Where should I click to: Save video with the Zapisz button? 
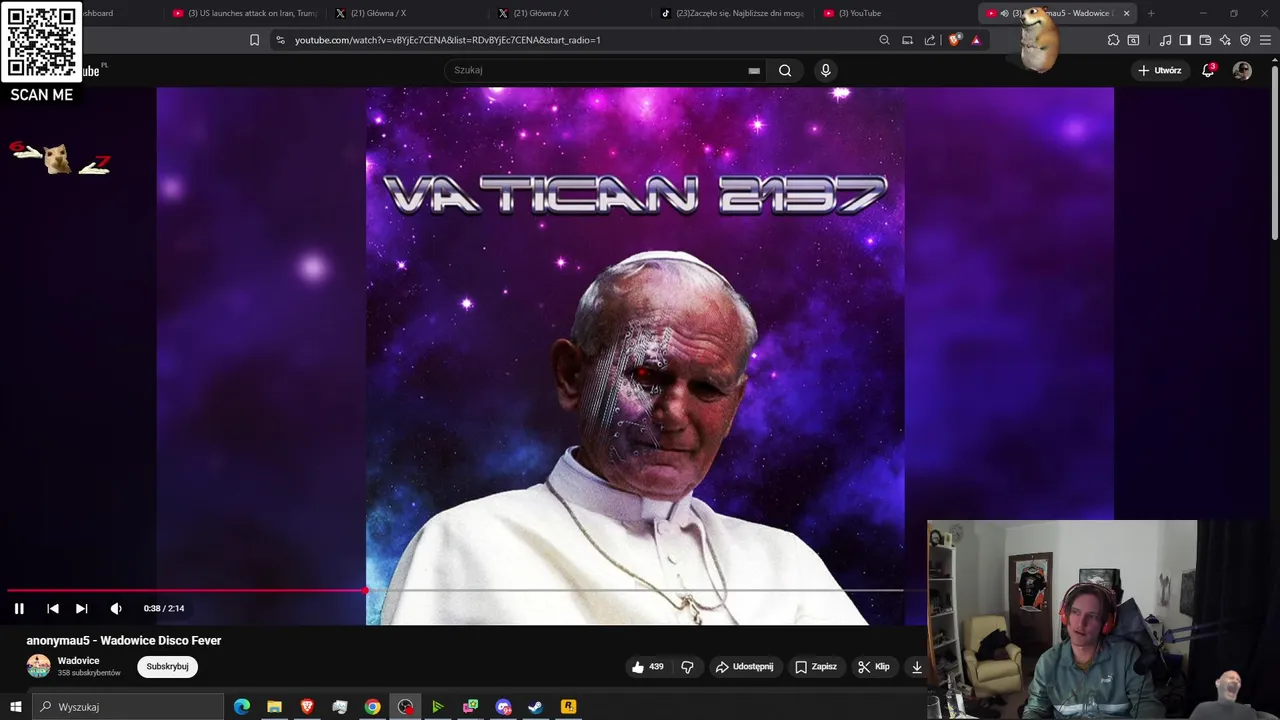point(816,667)
